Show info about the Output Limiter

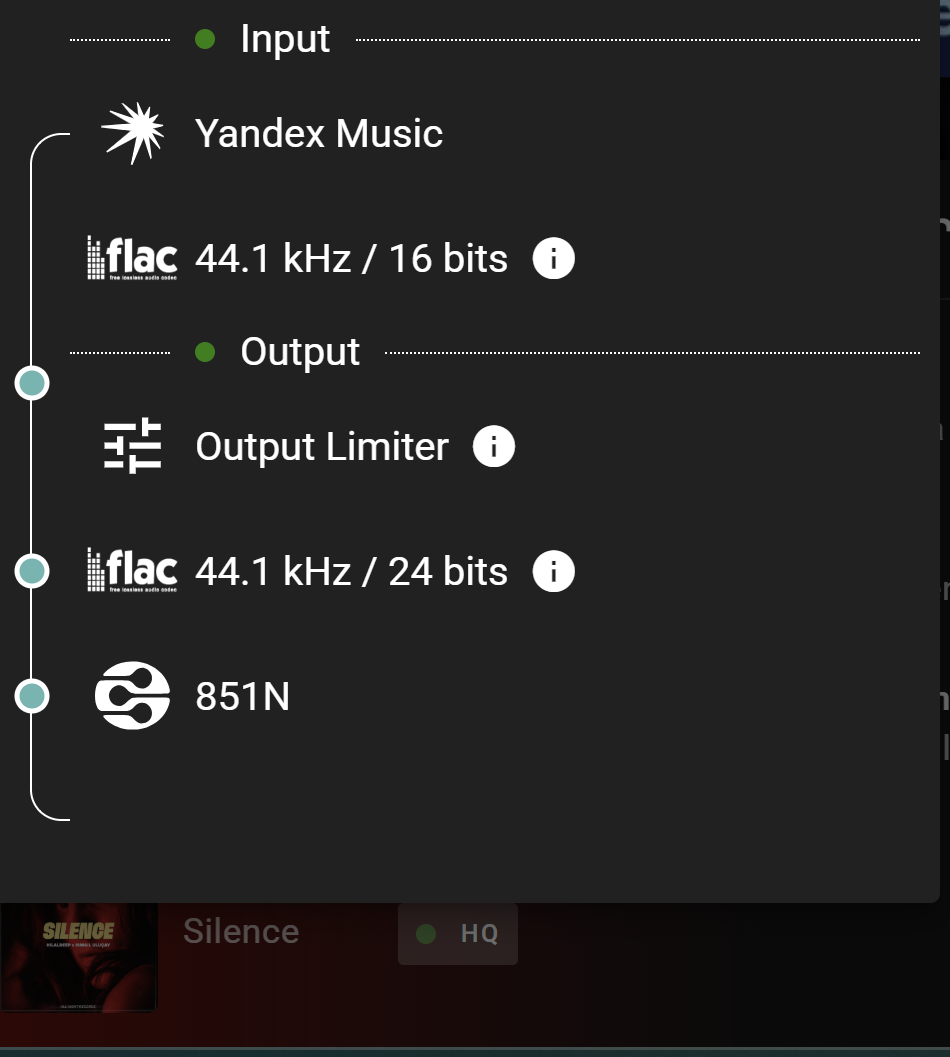click(494, 446)
